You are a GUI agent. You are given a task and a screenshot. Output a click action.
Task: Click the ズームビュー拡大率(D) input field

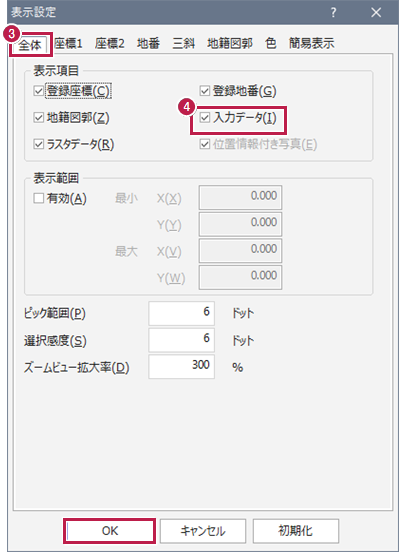[181, 366]
